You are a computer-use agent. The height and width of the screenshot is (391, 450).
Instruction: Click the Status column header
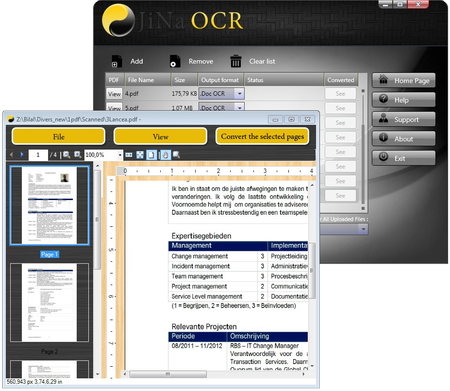(284, 80)
